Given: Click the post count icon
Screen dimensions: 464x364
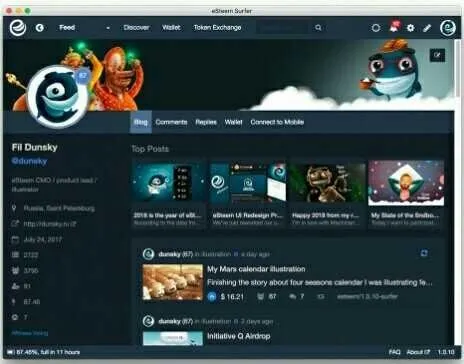Looking at the screenshot, I should point(15,255).
